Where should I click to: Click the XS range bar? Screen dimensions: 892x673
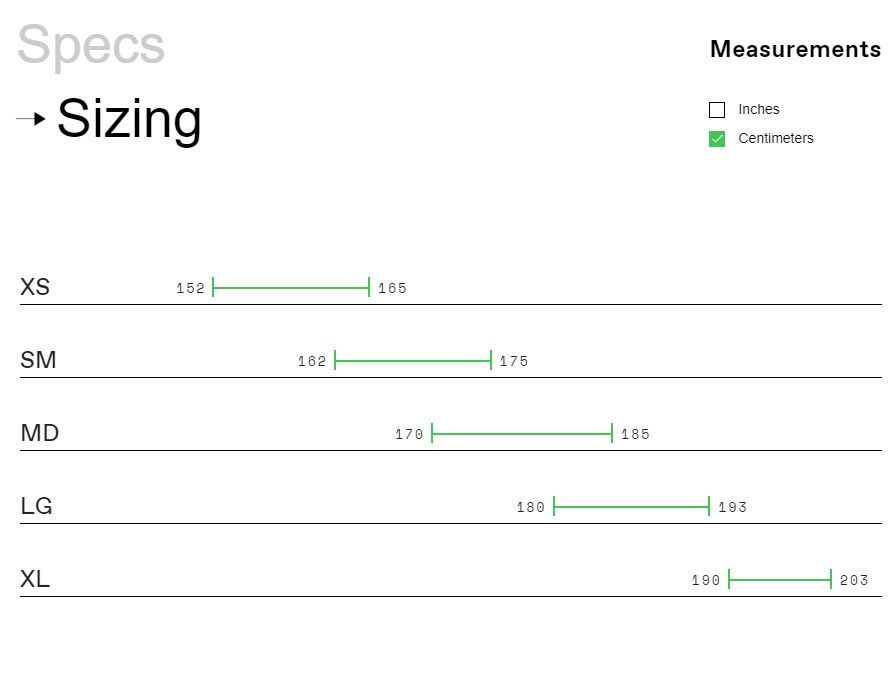[290, 287]
